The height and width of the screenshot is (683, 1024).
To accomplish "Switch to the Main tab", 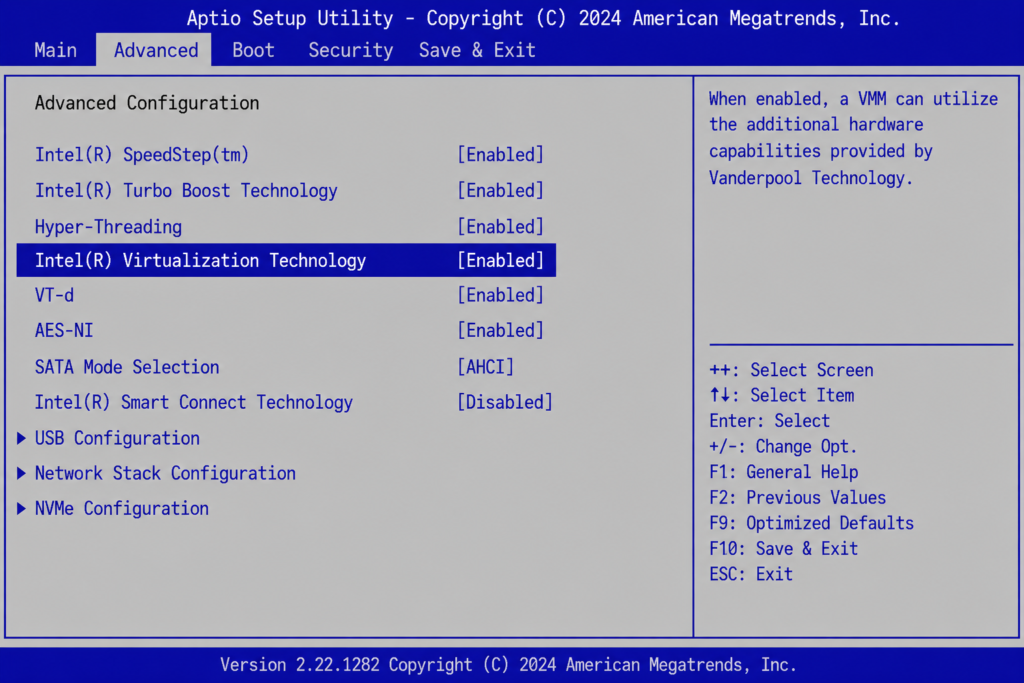I will [x=56, y=50].
